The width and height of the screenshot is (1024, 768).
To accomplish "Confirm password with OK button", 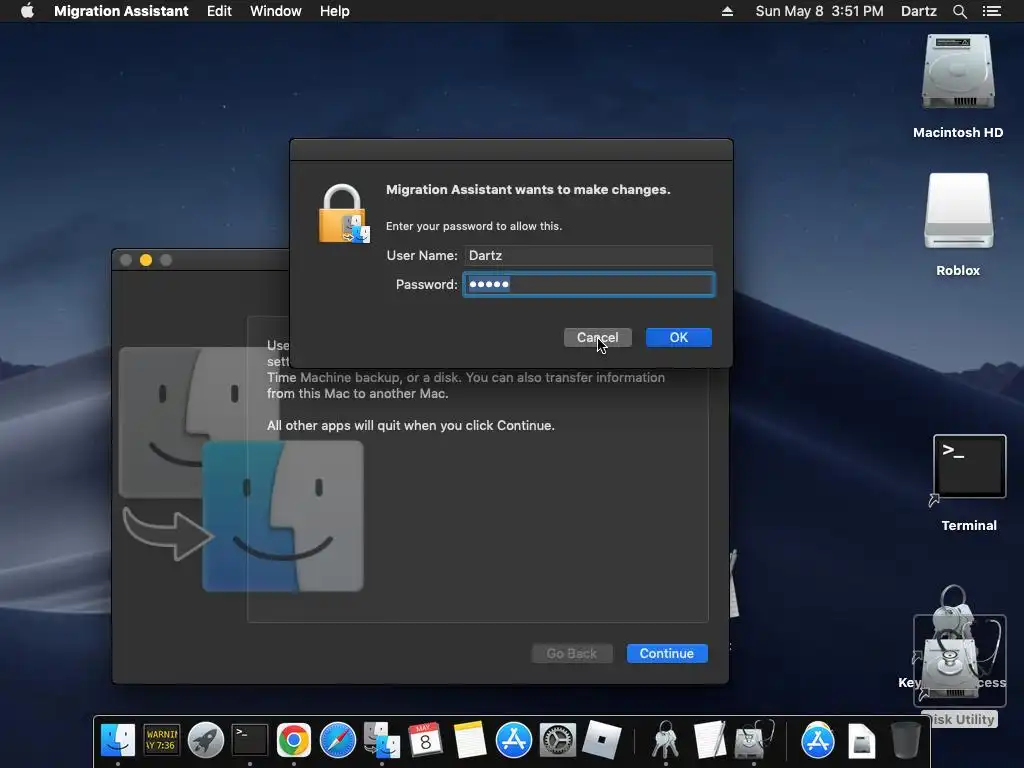I will (679, 338).
